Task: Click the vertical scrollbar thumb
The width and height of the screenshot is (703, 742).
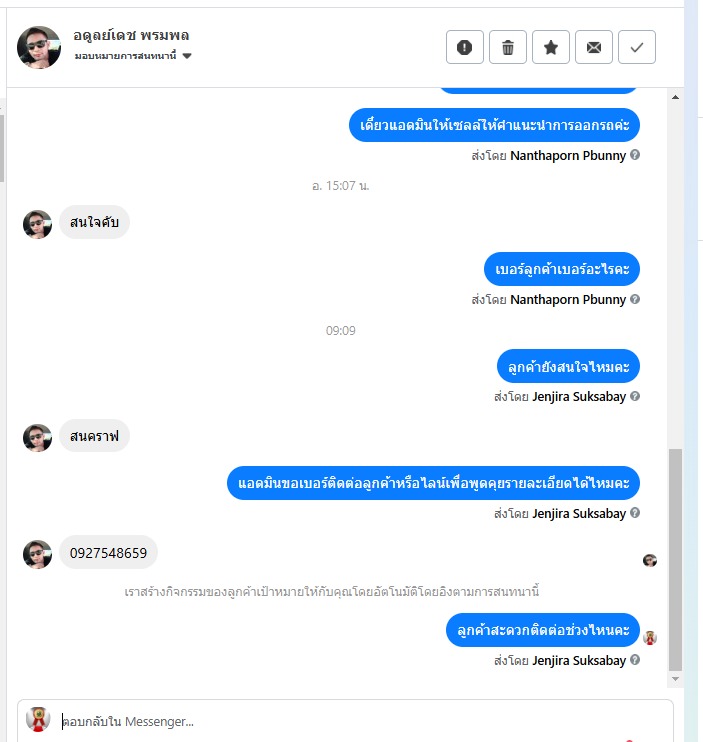Action: click(676, 560)
